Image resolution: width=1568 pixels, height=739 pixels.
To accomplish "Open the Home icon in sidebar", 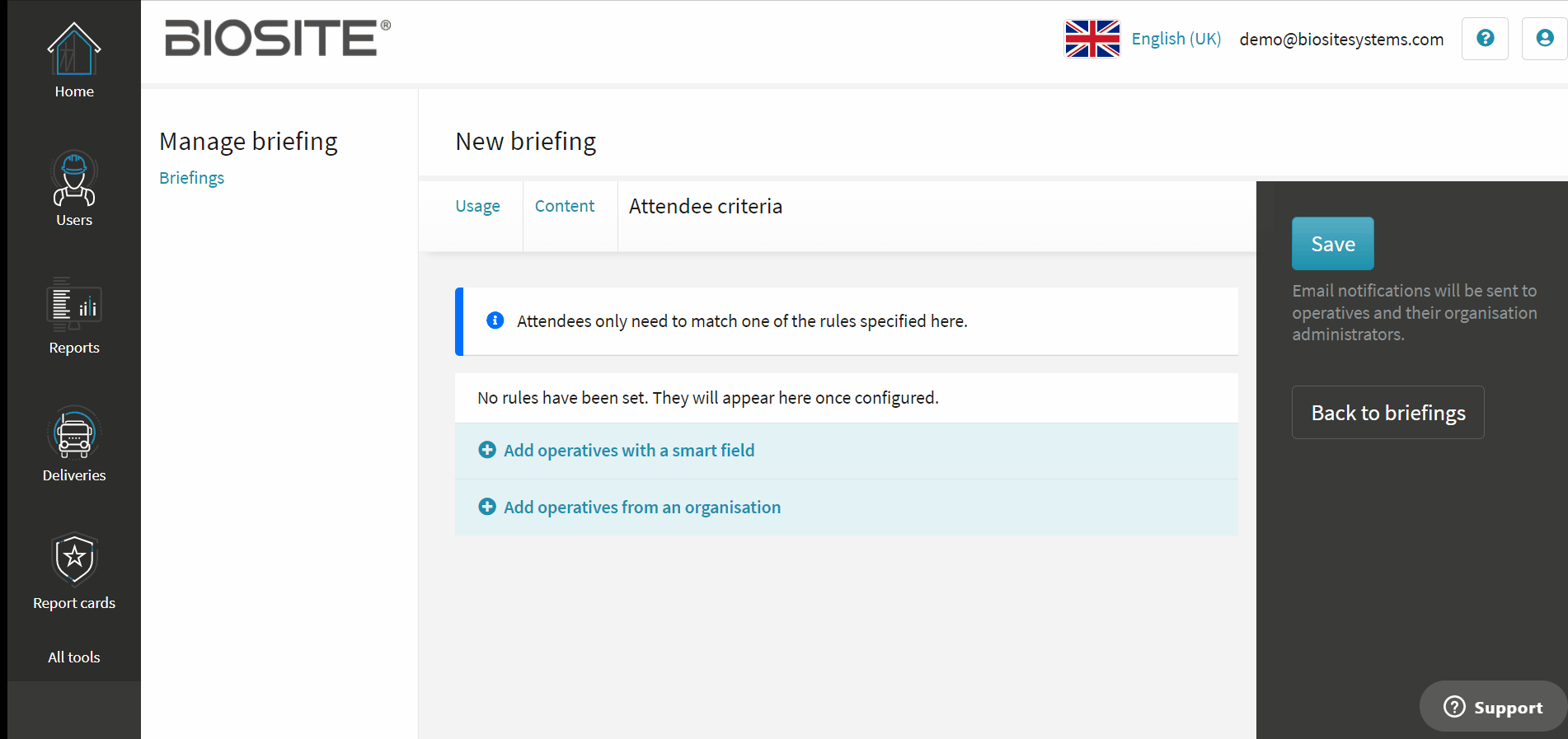I will 74,49.
